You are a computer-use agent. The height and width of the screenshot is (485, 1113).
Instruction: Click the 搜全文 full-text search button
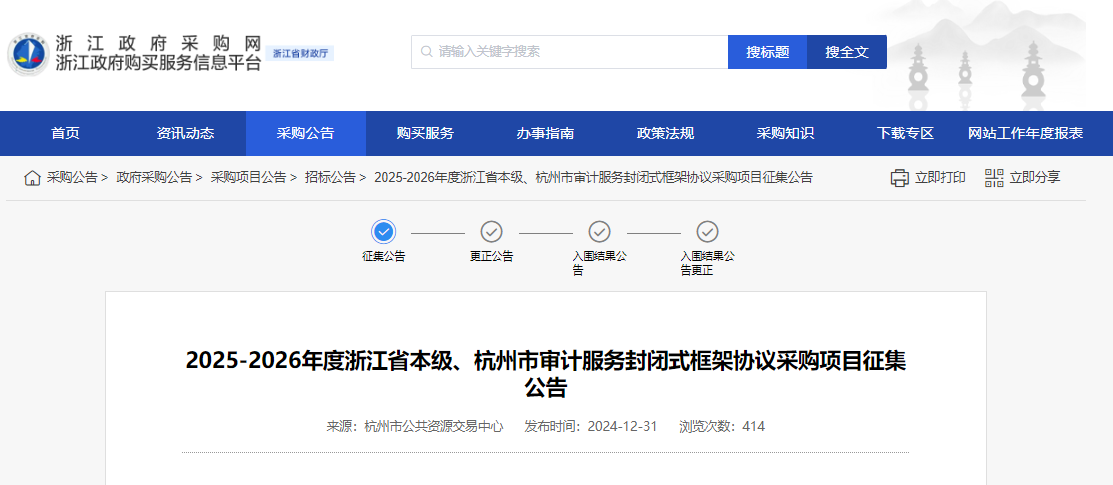[847, 52]
